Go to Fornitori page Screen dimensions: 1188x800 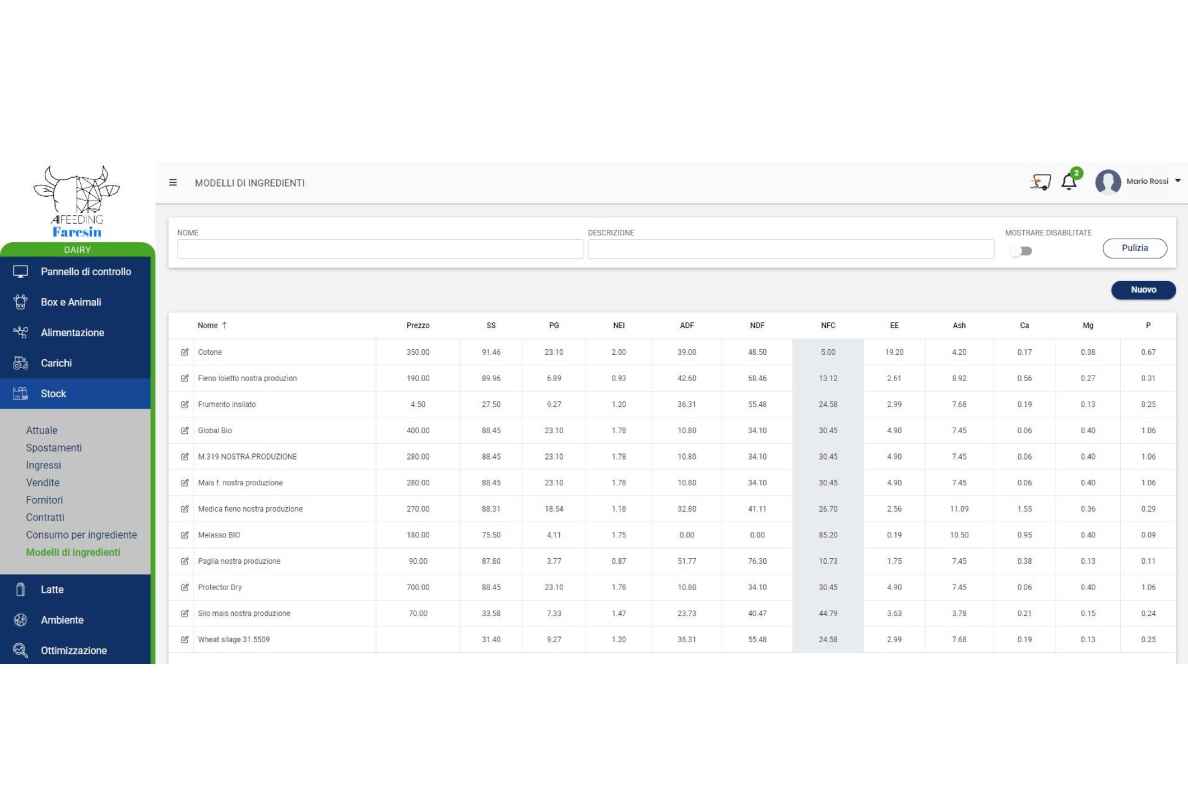44,500
